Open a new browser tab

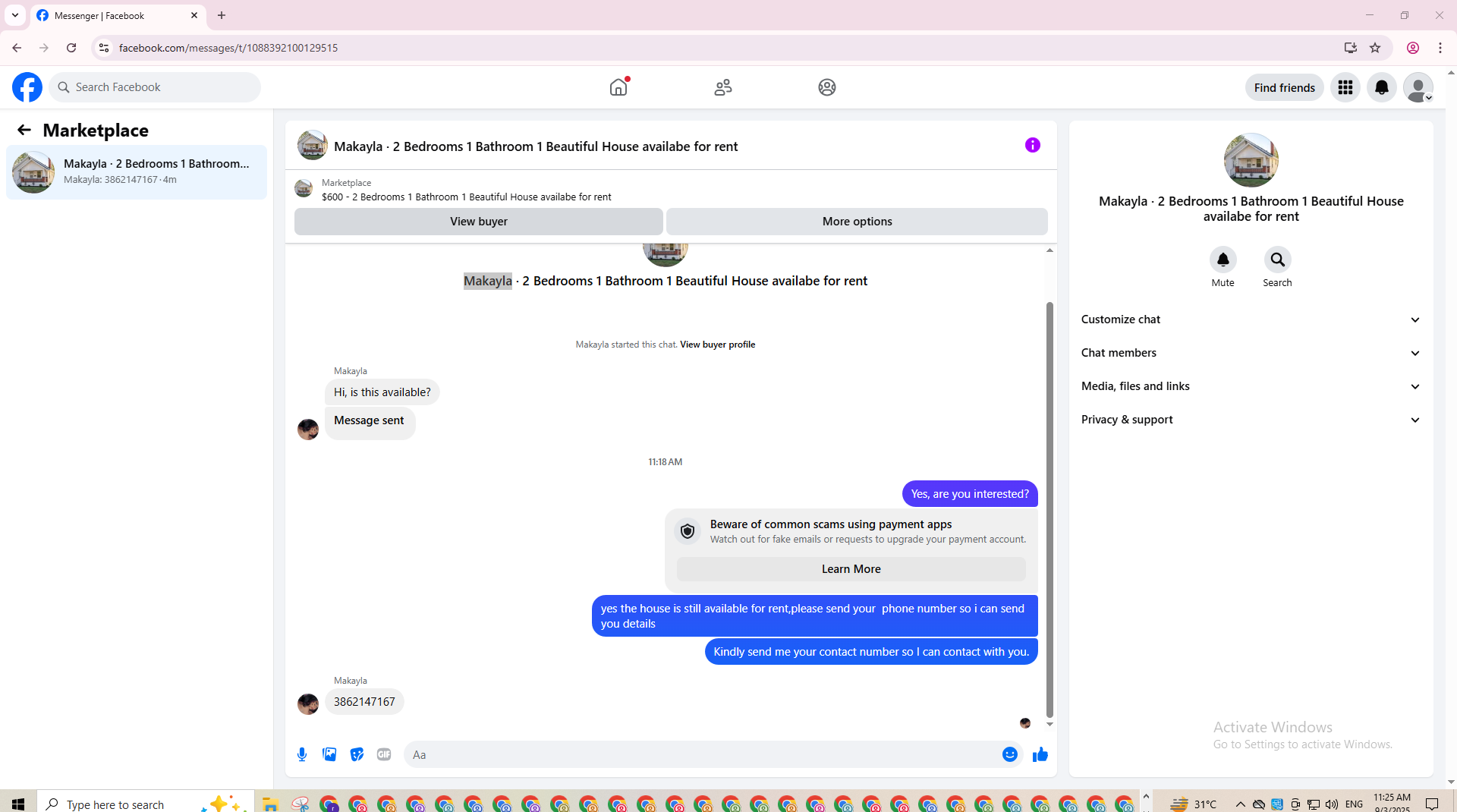point(222,15)
